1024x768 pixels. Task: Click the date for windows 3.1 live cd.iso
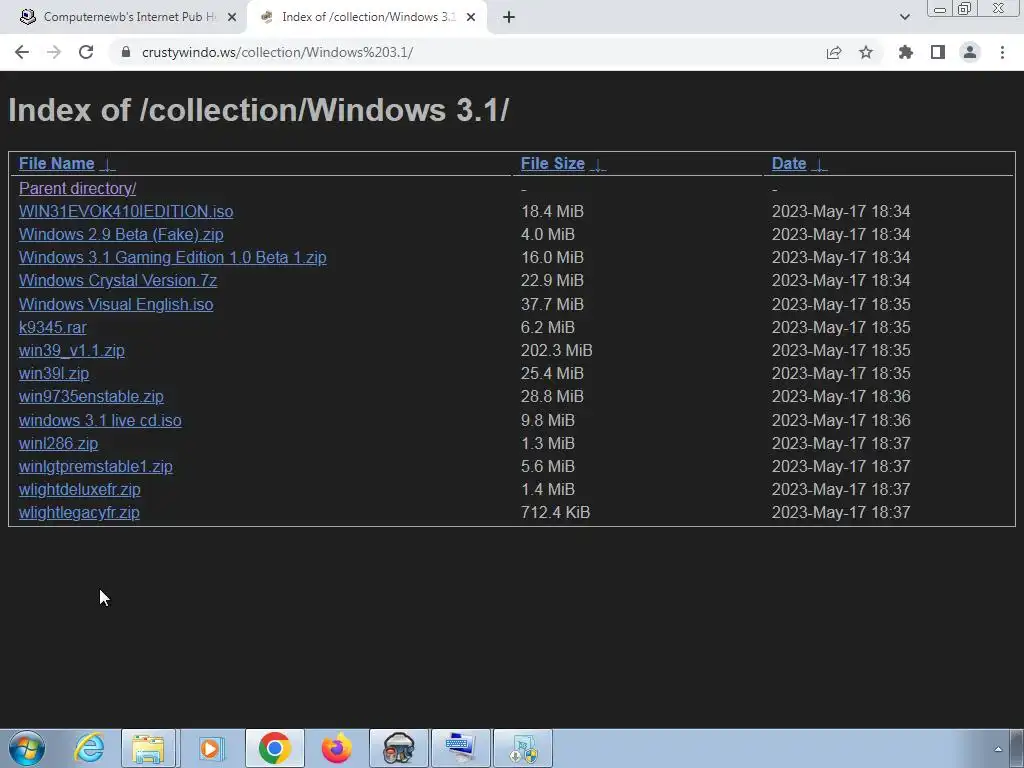point(840,421)
